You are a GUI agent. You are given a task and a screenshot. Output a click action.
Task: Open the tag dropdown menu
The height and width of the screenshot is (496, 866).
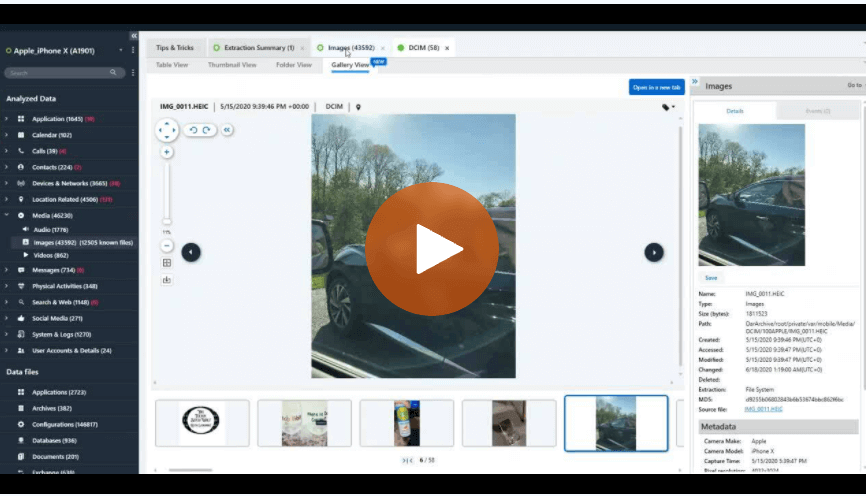pos(668,107)
